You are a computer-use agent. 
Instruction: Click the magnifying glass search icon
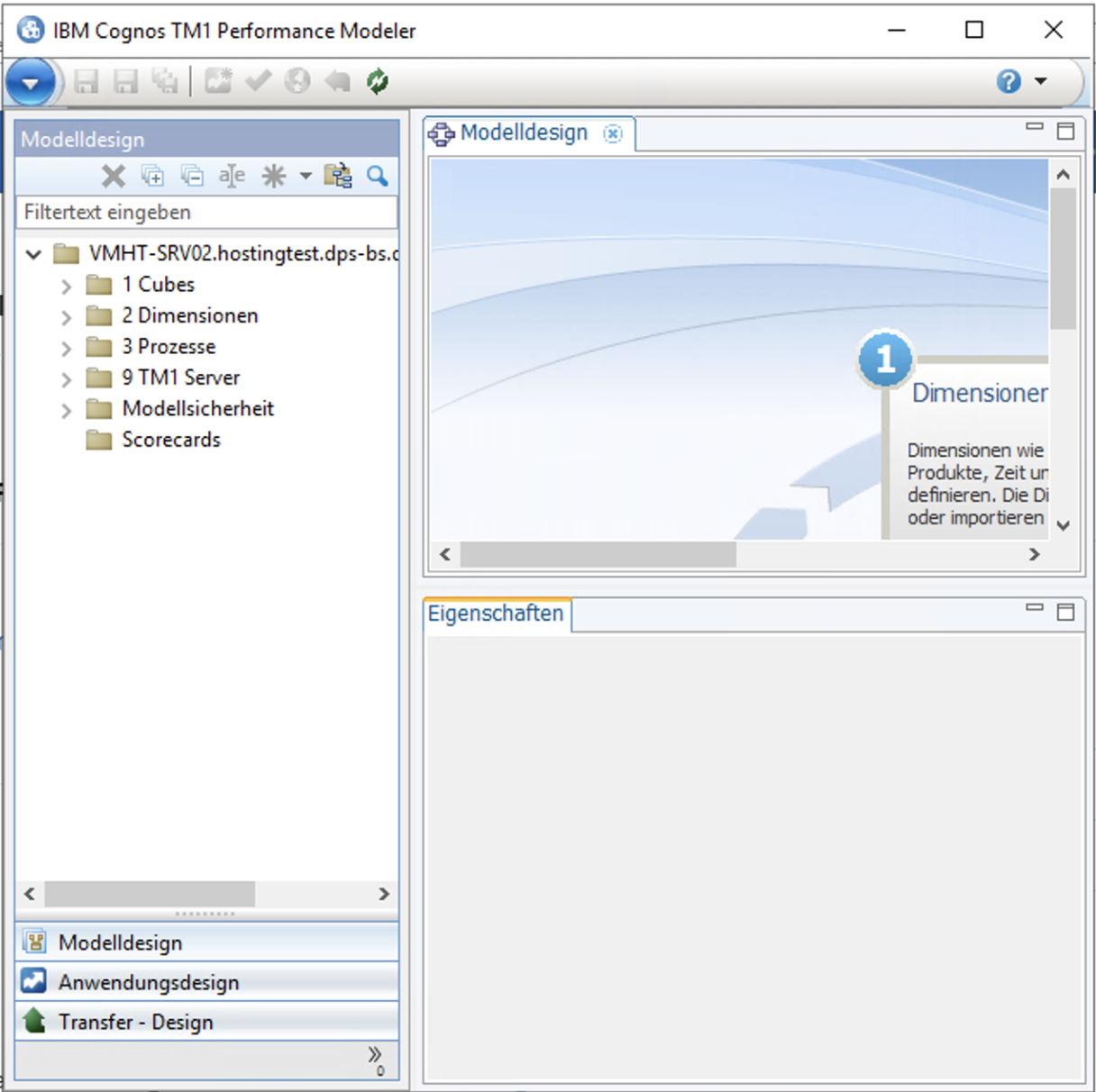pos(378,176)
